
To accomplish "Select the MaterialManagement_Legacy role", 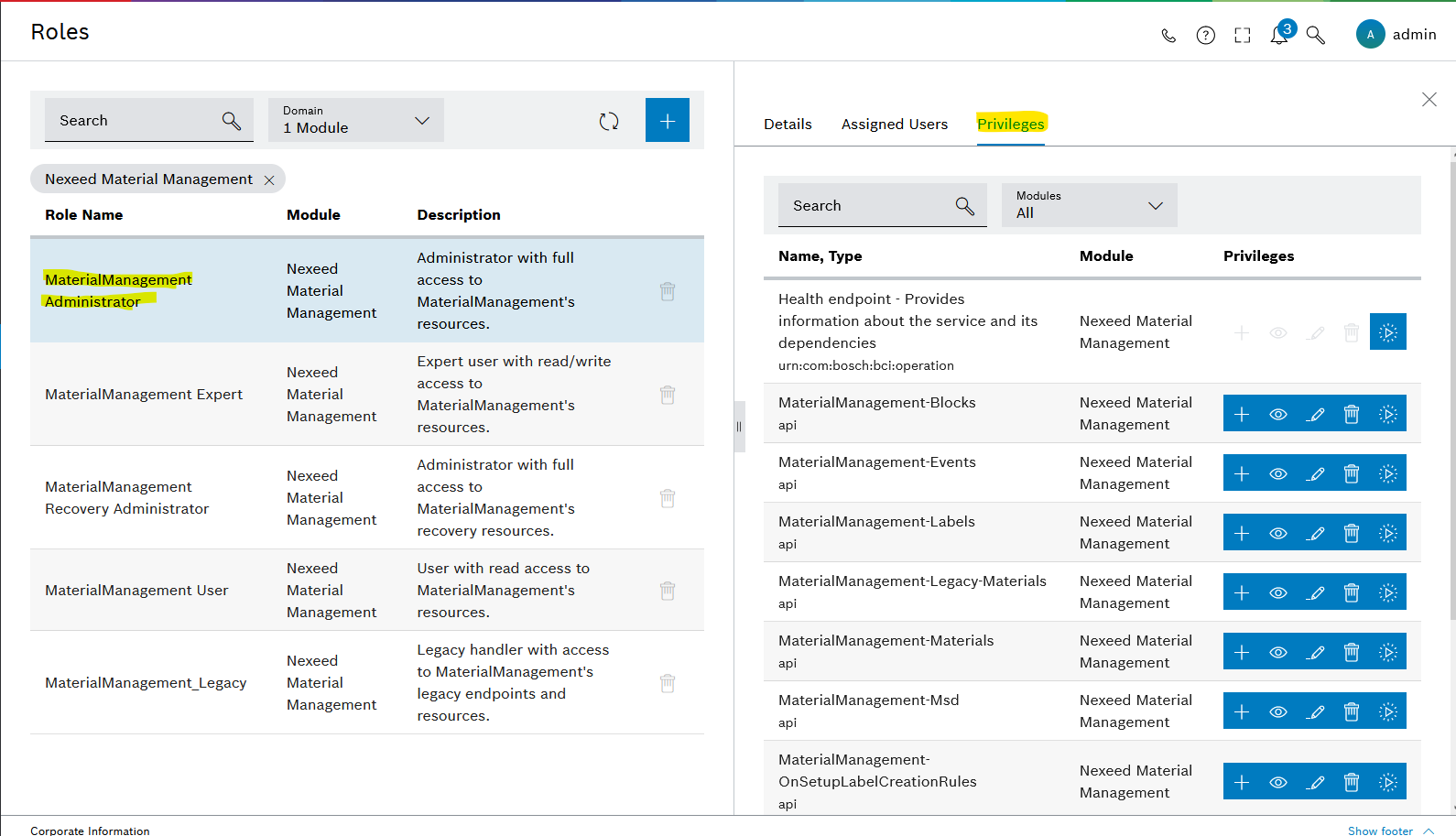I will pyautogui.click(x=367, y=683).
